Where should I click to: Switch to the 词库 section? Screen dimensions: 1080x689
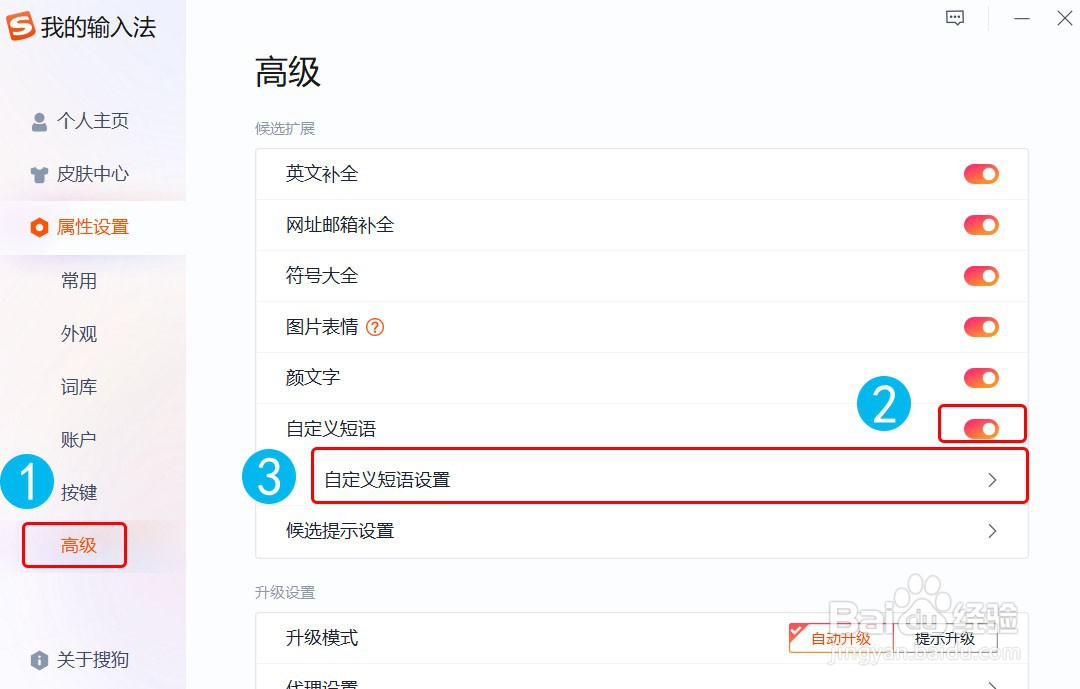tap(79, 387)
